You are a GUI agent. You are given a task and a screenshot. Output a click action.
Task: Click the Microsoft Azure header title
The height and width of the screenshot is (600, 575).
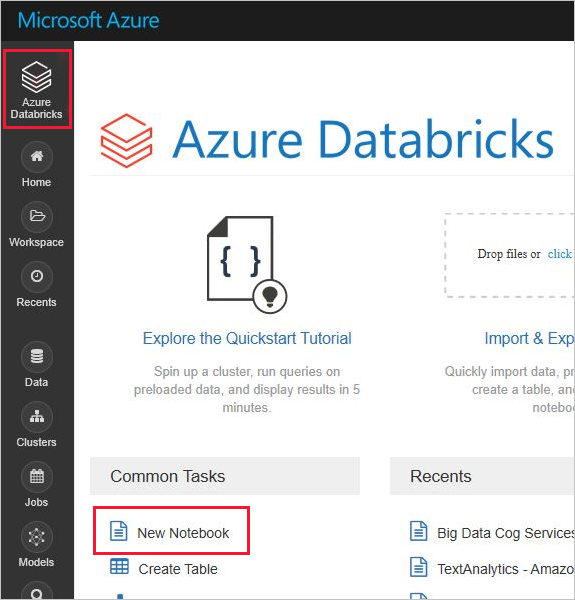pos(88,20)
